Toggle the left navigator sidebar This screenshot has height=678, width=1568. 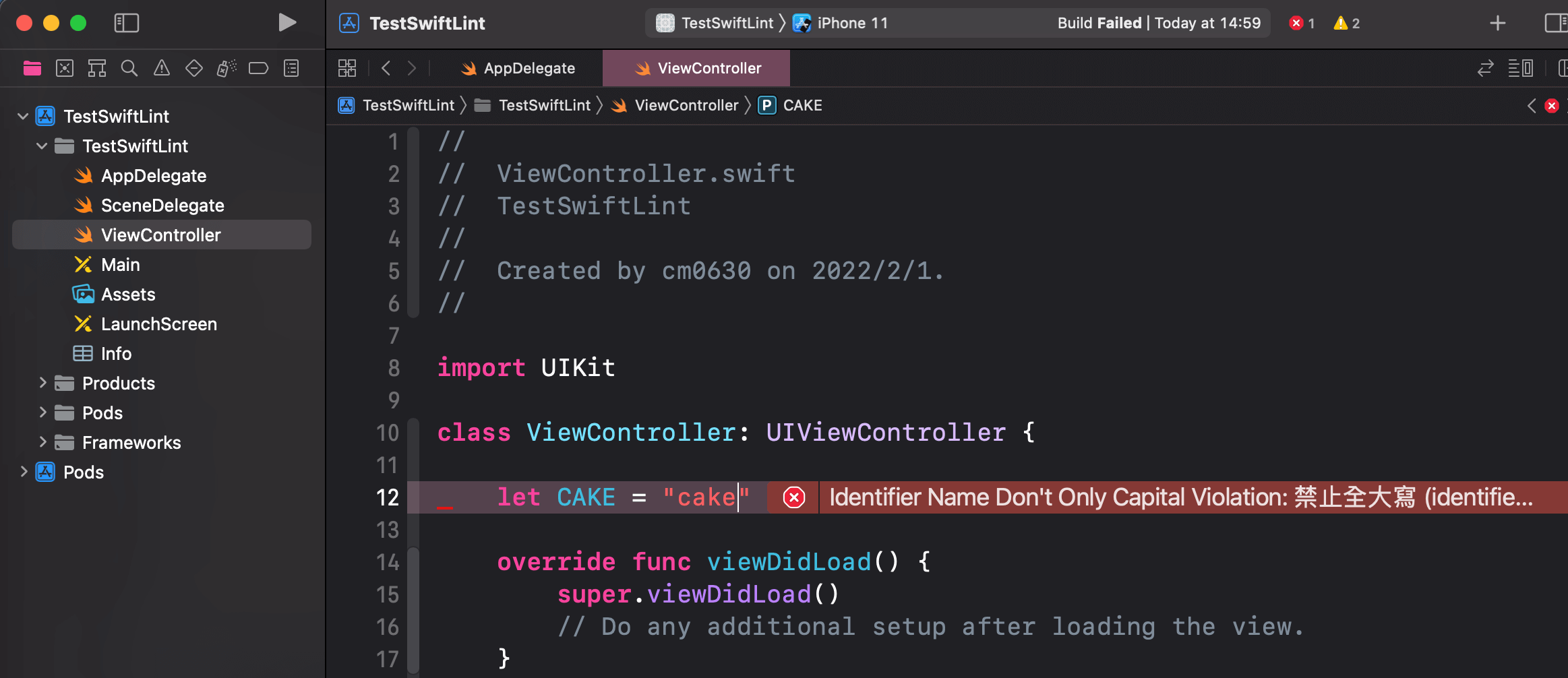(127, 23)
